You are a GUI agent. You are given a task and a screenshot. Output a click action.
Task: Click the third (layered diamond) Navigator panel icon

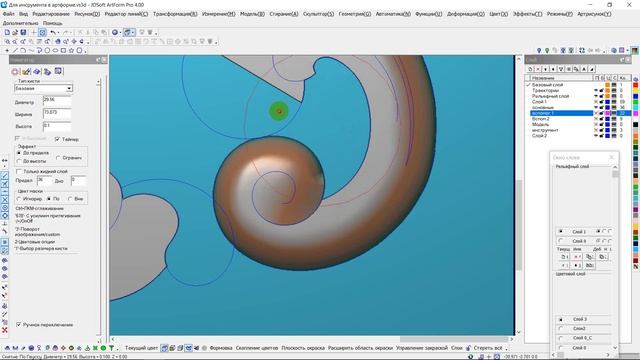click(x=37, y=71)
